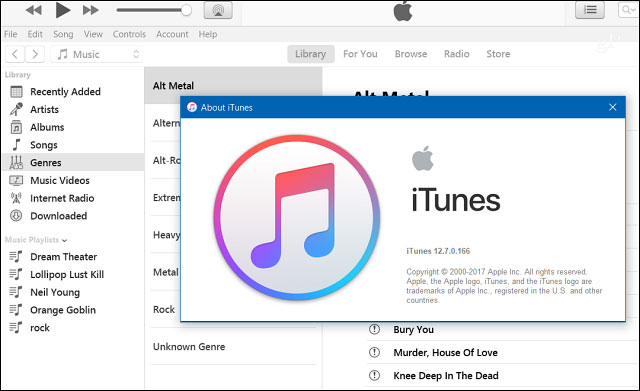Start playback with the Play button
This screenshot has width=640, height=391.
62,10
